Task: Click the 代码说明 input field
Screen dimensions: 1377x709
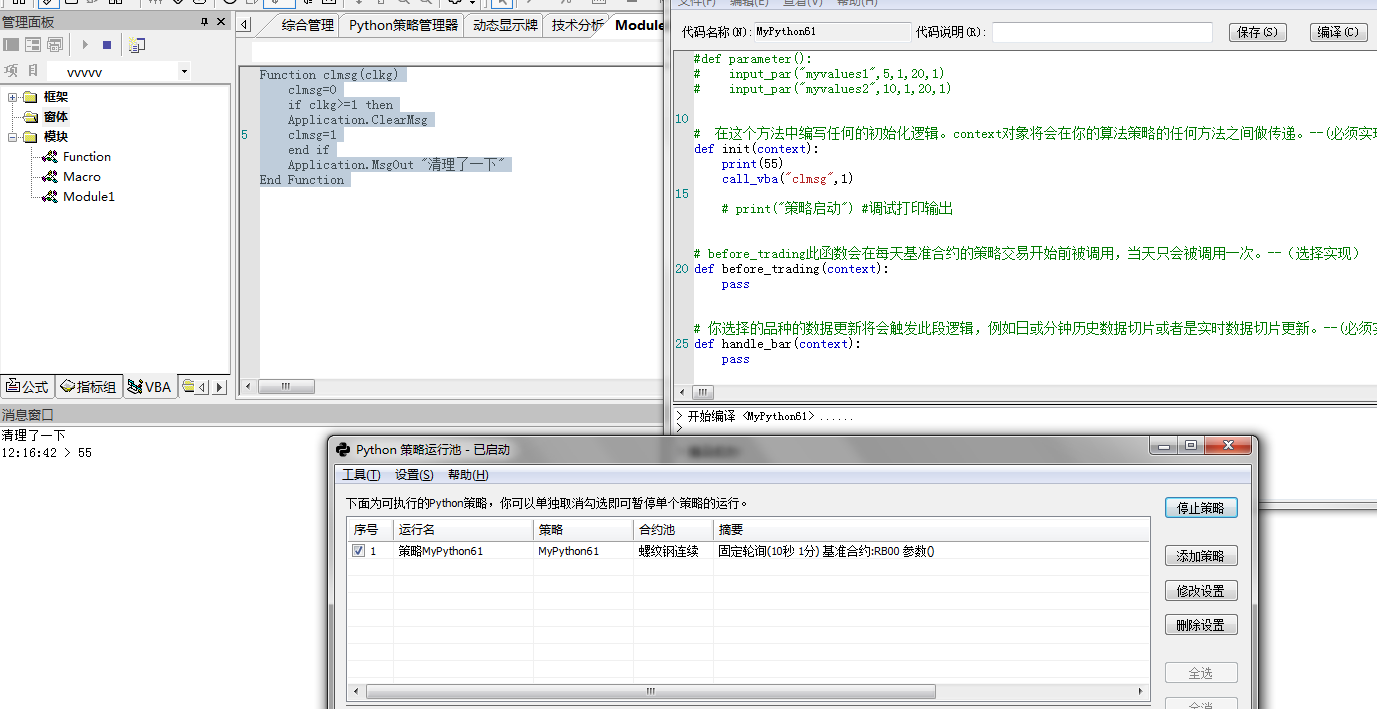Action: click(x=1102, y=32)
